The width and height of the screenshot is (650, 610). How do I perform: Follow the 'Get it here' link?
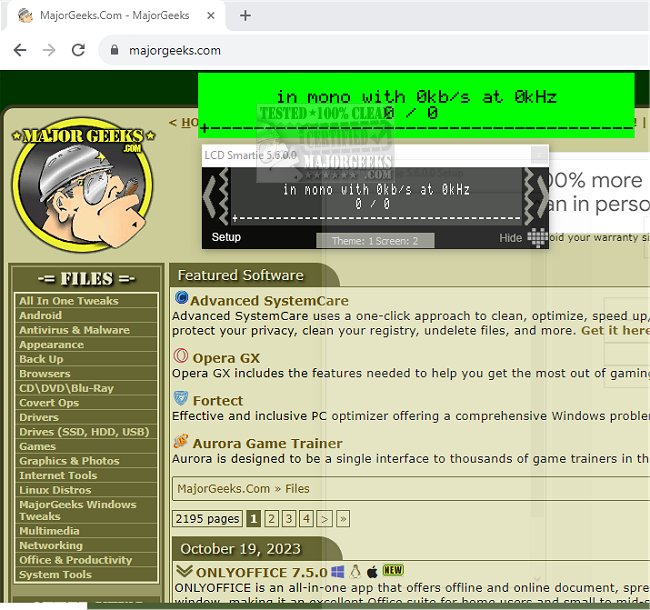pyautogui.click(x=615, y=330)
